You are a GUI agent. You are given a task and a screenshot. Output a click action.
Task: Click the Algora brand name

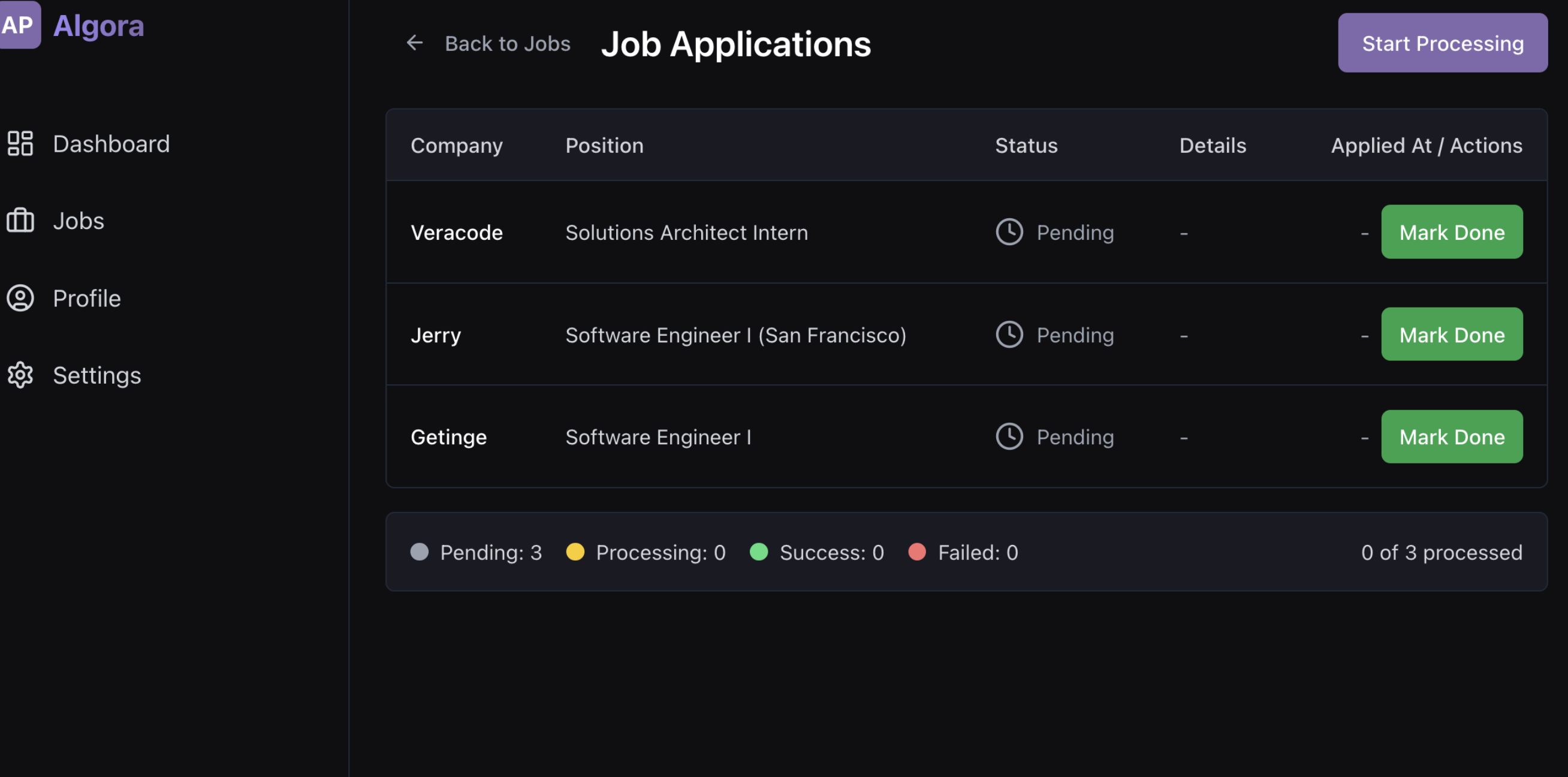pos(99,26)
